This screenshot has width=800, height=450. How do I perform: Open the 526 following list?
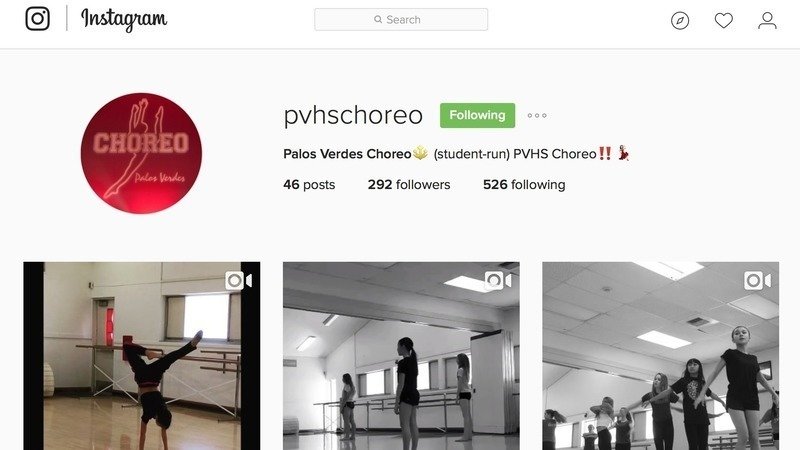(524, 185)
